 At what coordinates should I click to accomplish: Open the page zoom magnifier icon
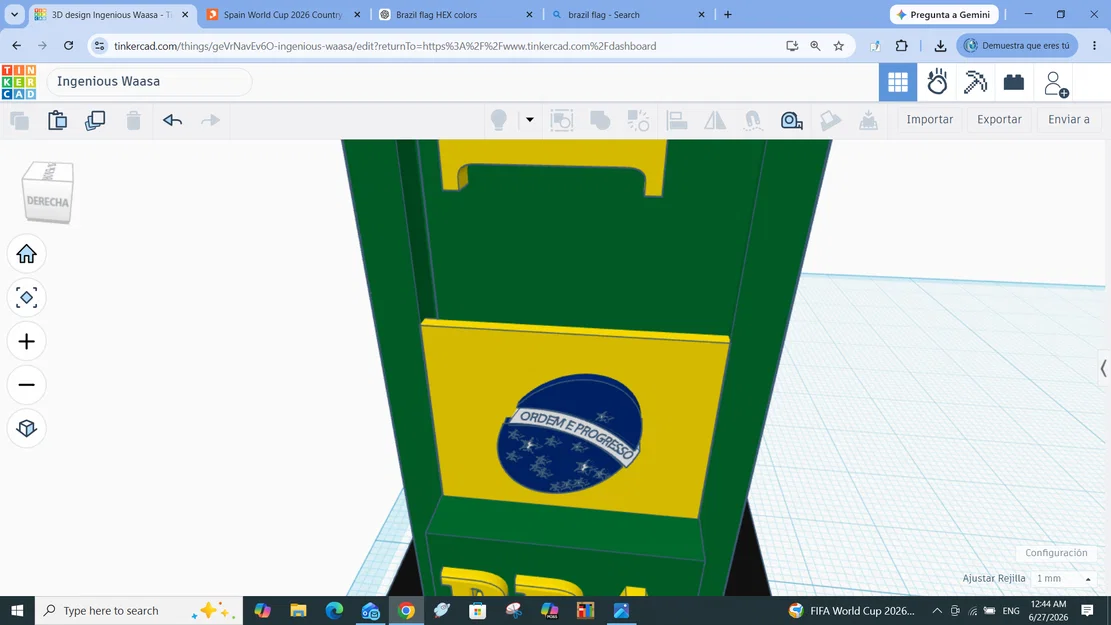click(x=816, y=46)
